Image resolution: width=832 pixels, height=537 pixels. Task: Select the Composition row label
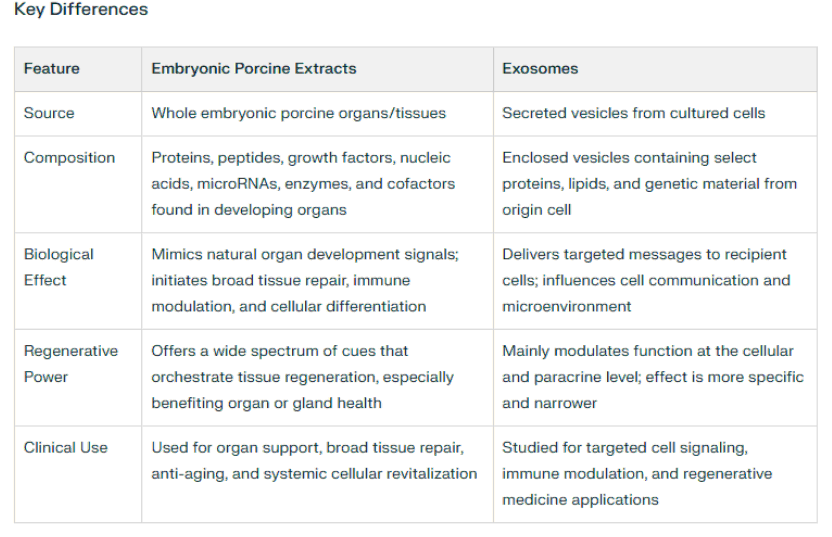(69, 158)
